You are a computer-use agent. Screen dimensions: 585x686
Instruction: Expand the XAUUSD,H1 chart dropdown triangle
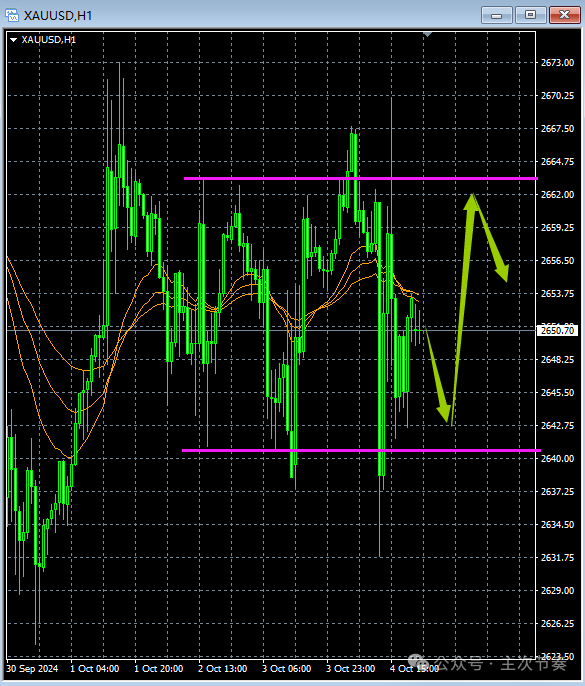click(14, 40)
